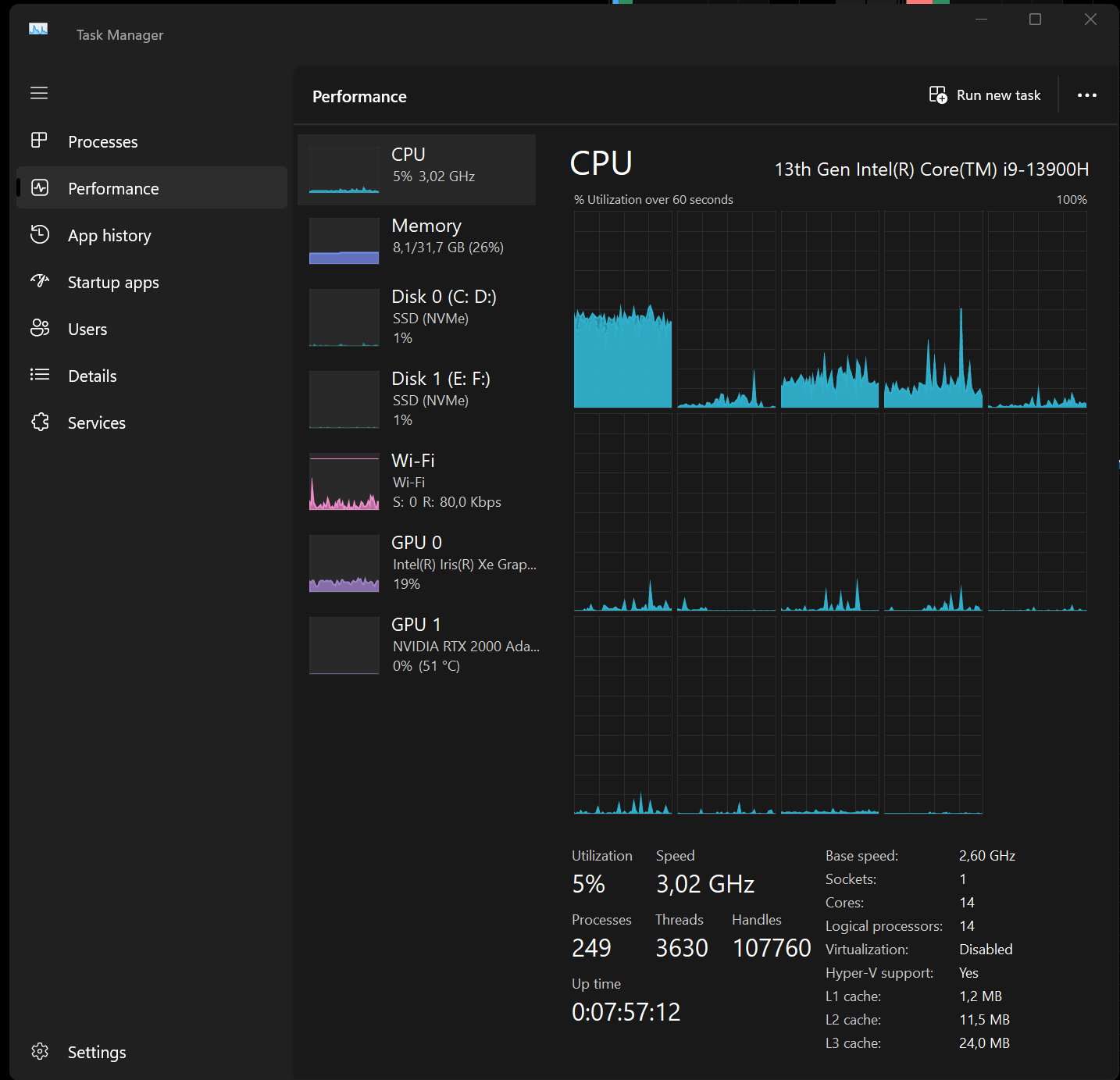1120x1080 pixels.
Task: Open Settings gear icon
Action: [39, 1051]
